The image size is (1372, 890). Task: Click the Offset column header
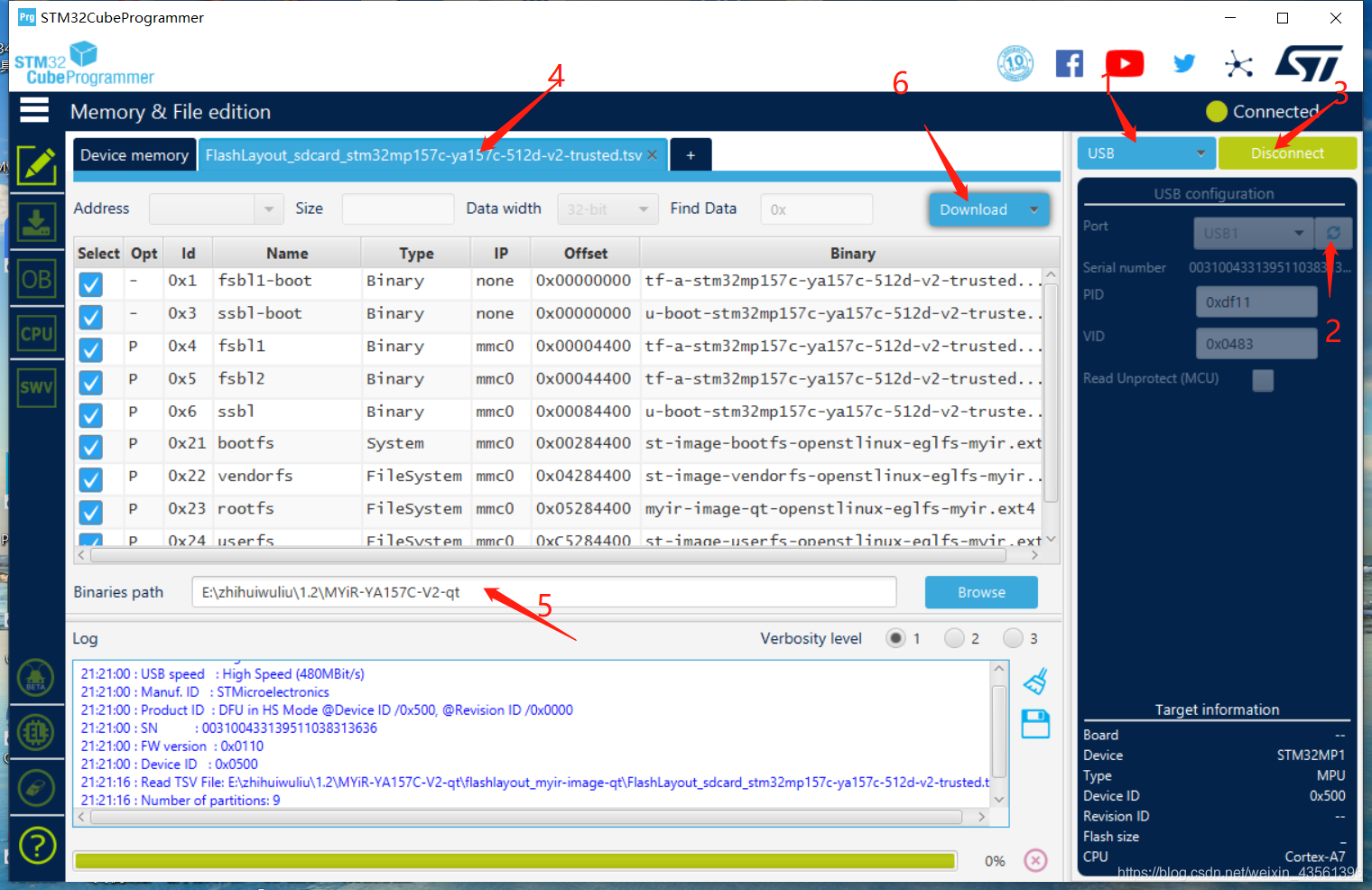tap(586, 254)
